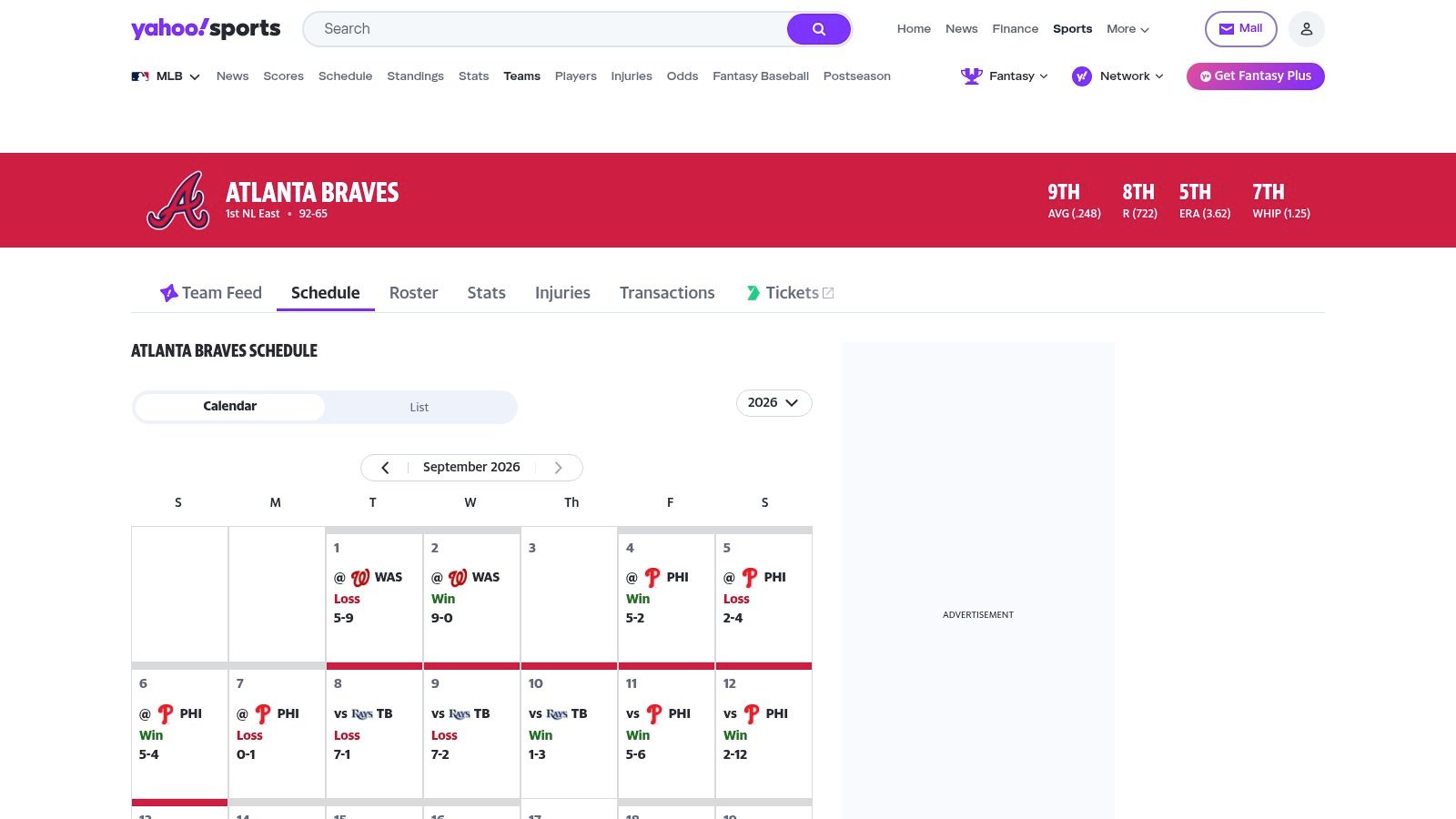Image resolution: width=1456 pixels, height=819 pixels.
Task: Click the 8TH R (722) stat
Action: coord(1140,201)
